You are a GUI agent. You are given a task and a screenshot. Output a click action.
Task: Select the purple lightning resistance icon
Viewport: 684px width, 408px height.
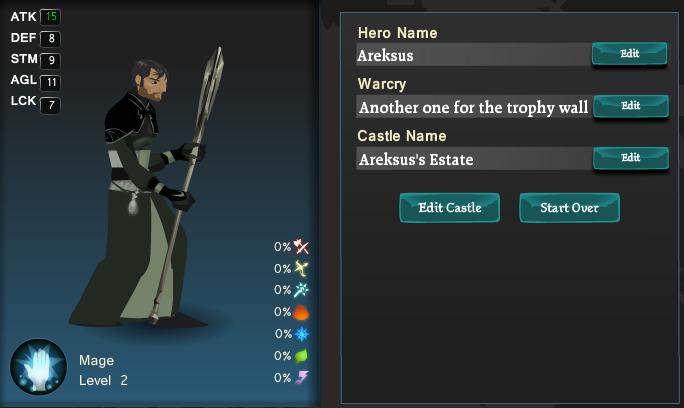click(301, 377)
